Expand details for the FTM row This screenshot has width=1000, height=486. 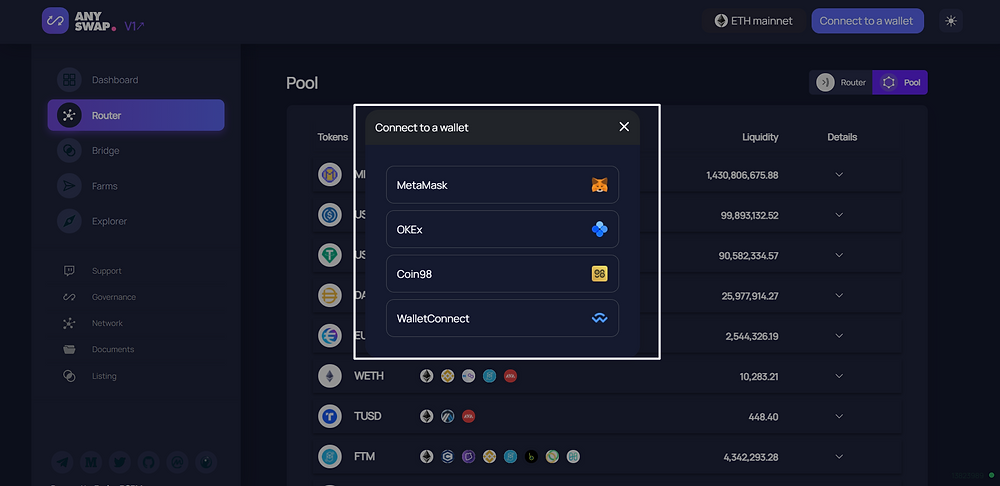tap(839, 457)
